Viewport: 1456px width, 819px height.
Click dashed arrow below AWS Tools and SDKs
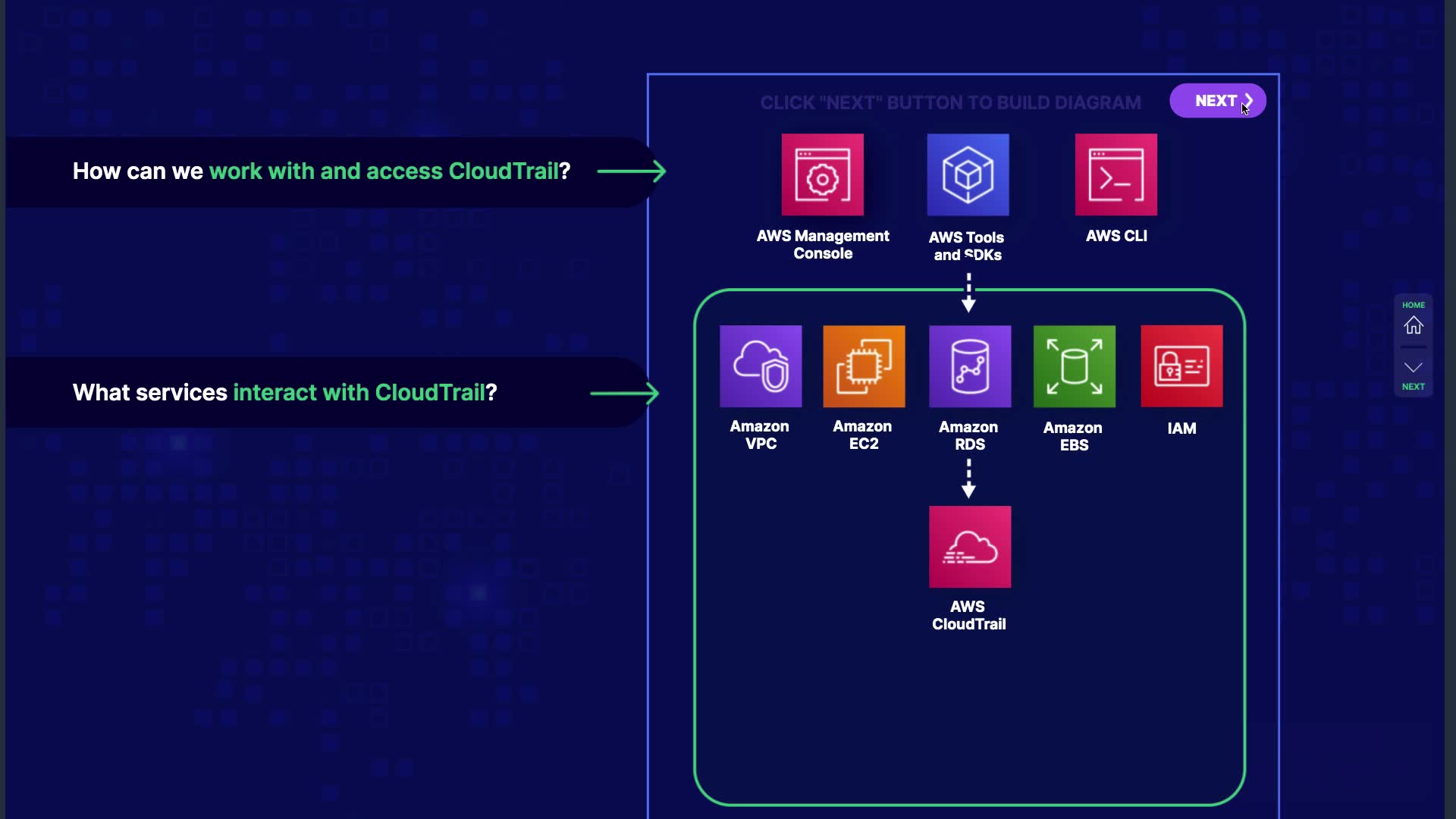[x=968, y=293]
